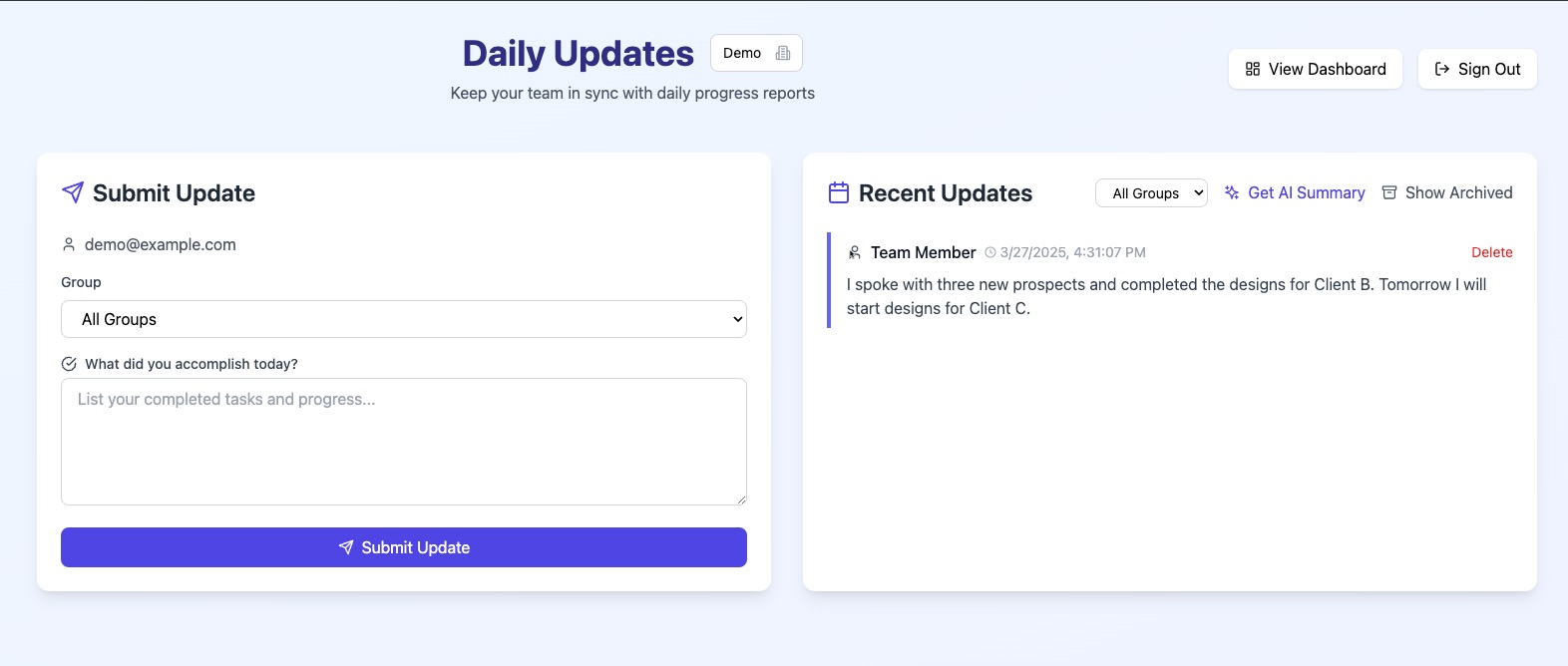Delete the Team Member update
This screenshot has height=666, width=1568.
pyautogui.click(x=1491, y=252)
